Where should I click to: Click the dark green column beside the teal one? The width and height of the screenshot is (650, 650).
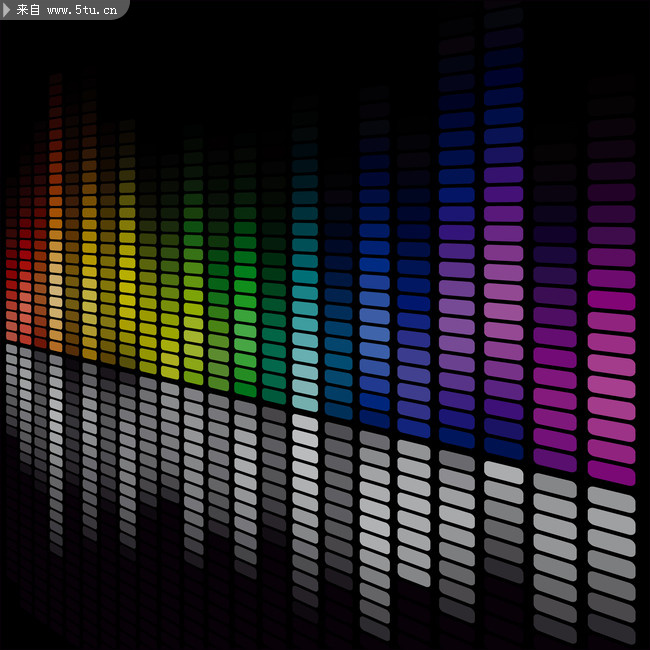coord(273,320)
